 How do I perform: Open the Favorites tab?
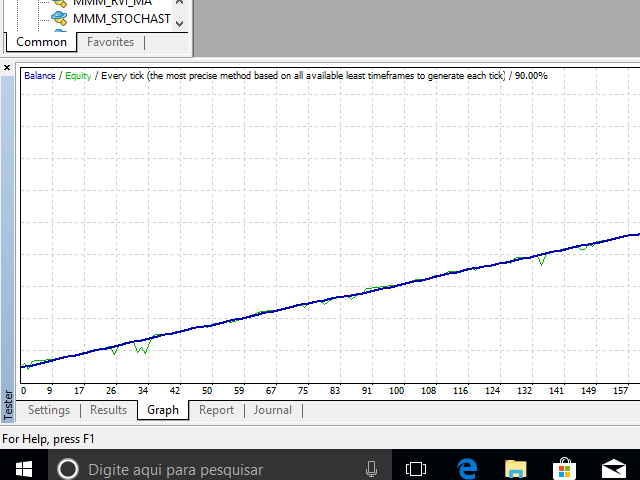pos(110,42)
